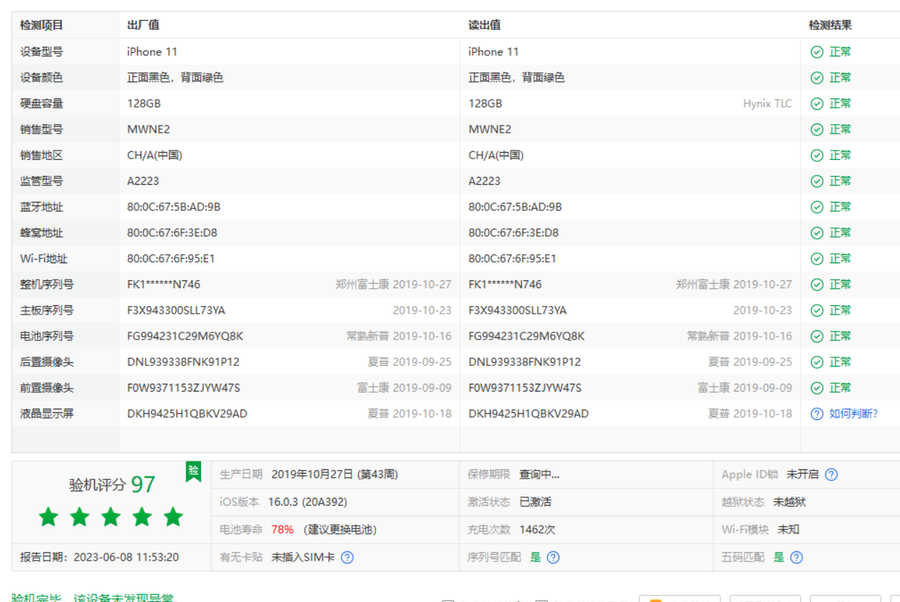Click the 1462次 charge count value
900x602 pixels.
click(x=537, y=530)
